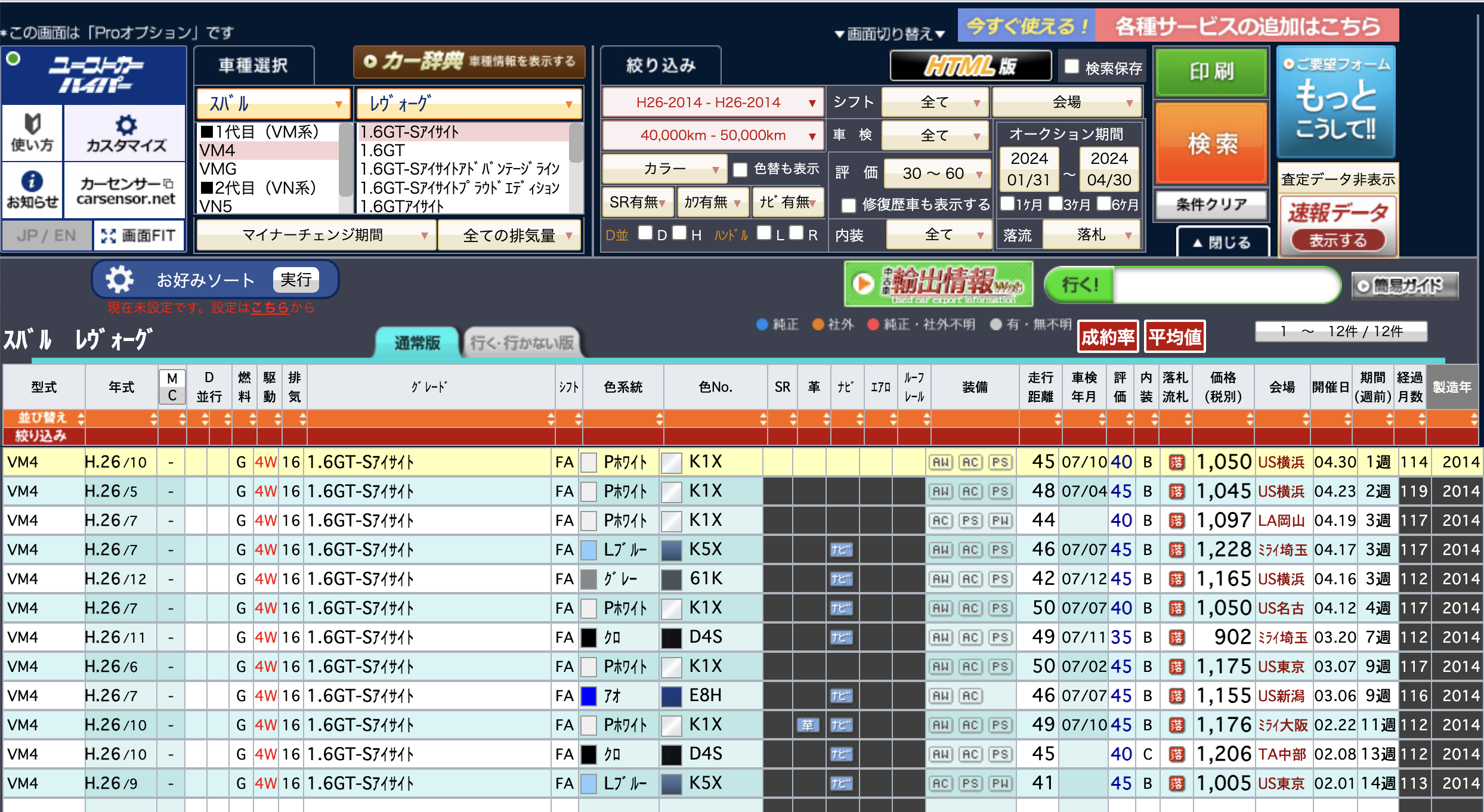Image resolution: width=1484 pixels, height=812 pixels.
Task: Open the お知らせ info icon
Action: pos(32,190)
